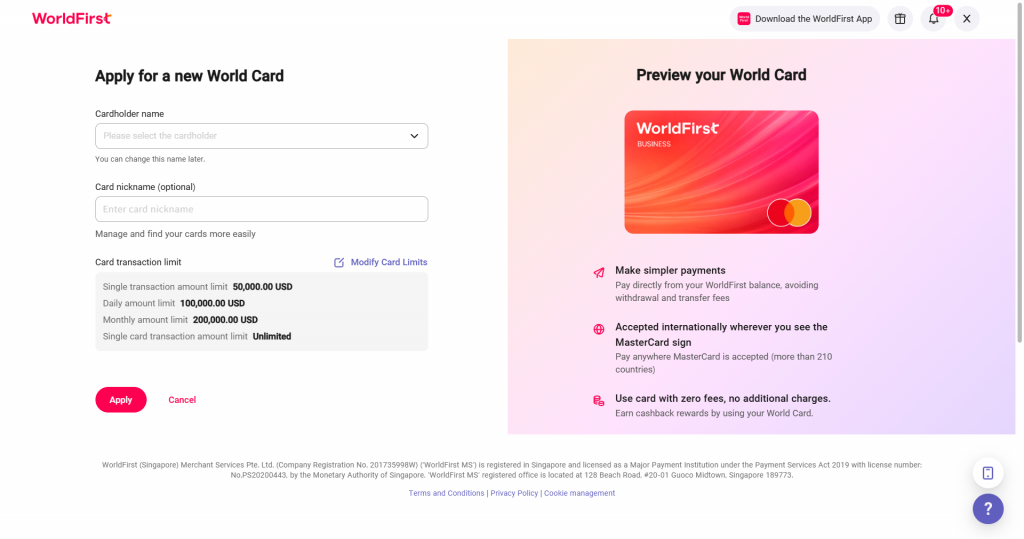Open the gift rewards icon
The height and width of the screenshot is (539, 1024).
pyautogui.click(x=900, y=18)
